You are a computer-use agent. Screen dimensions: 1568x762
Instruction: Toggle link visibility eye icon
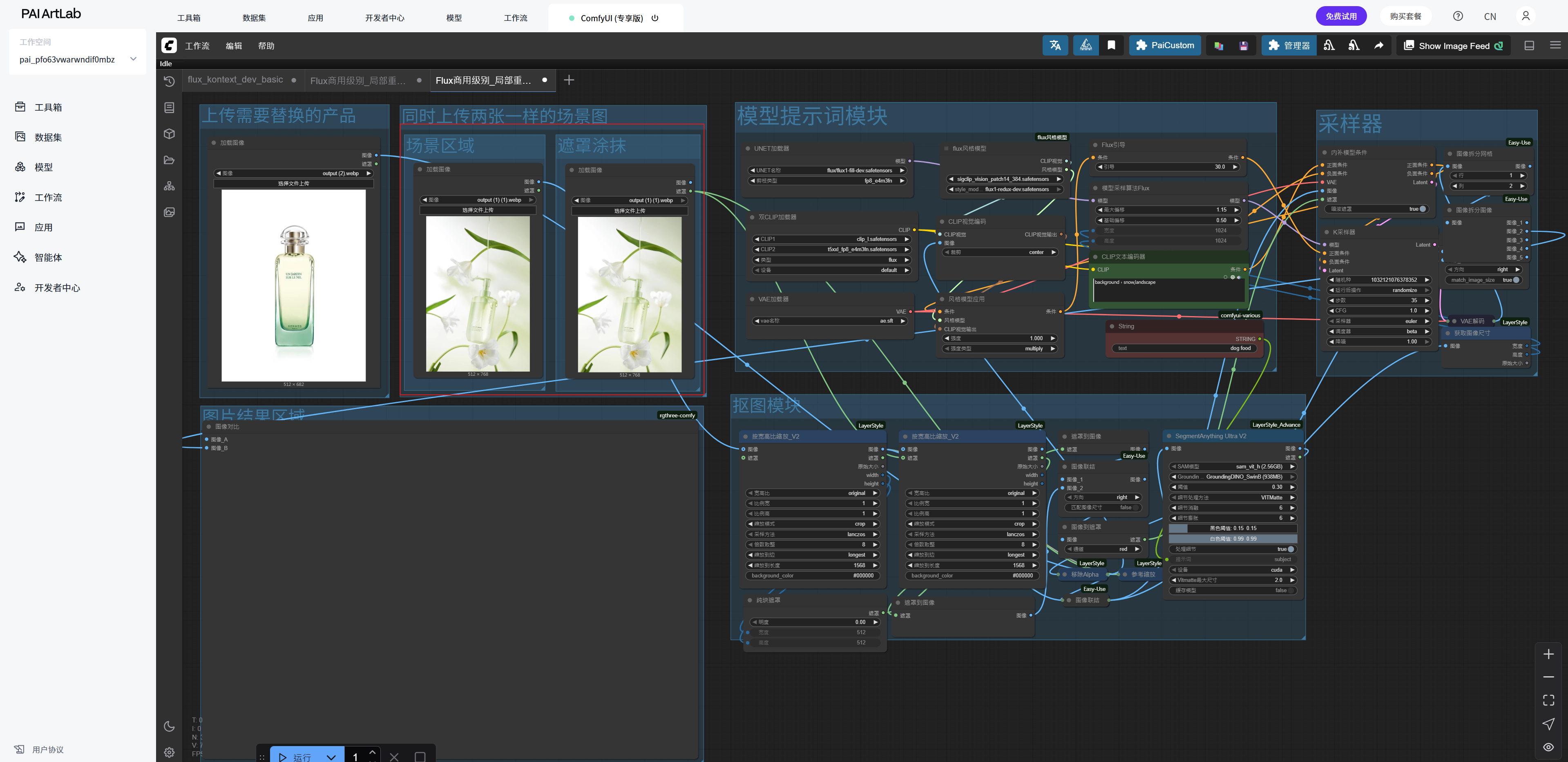pos(1548,747)
